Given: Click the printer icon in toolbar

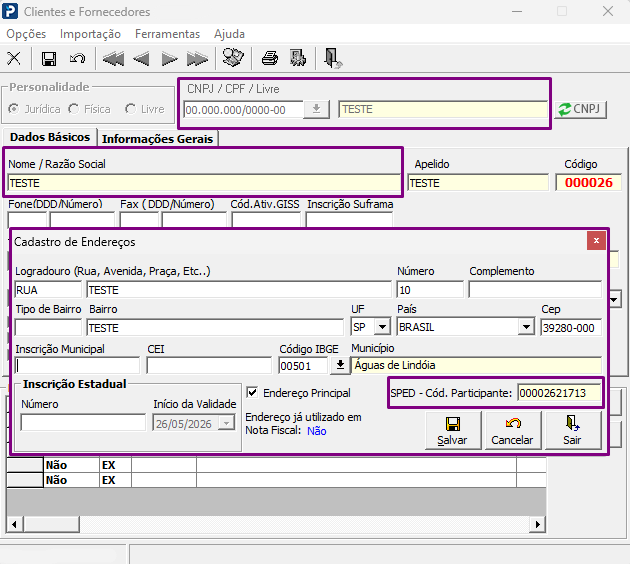Looking at the screenshot, I should click(270, 58).
